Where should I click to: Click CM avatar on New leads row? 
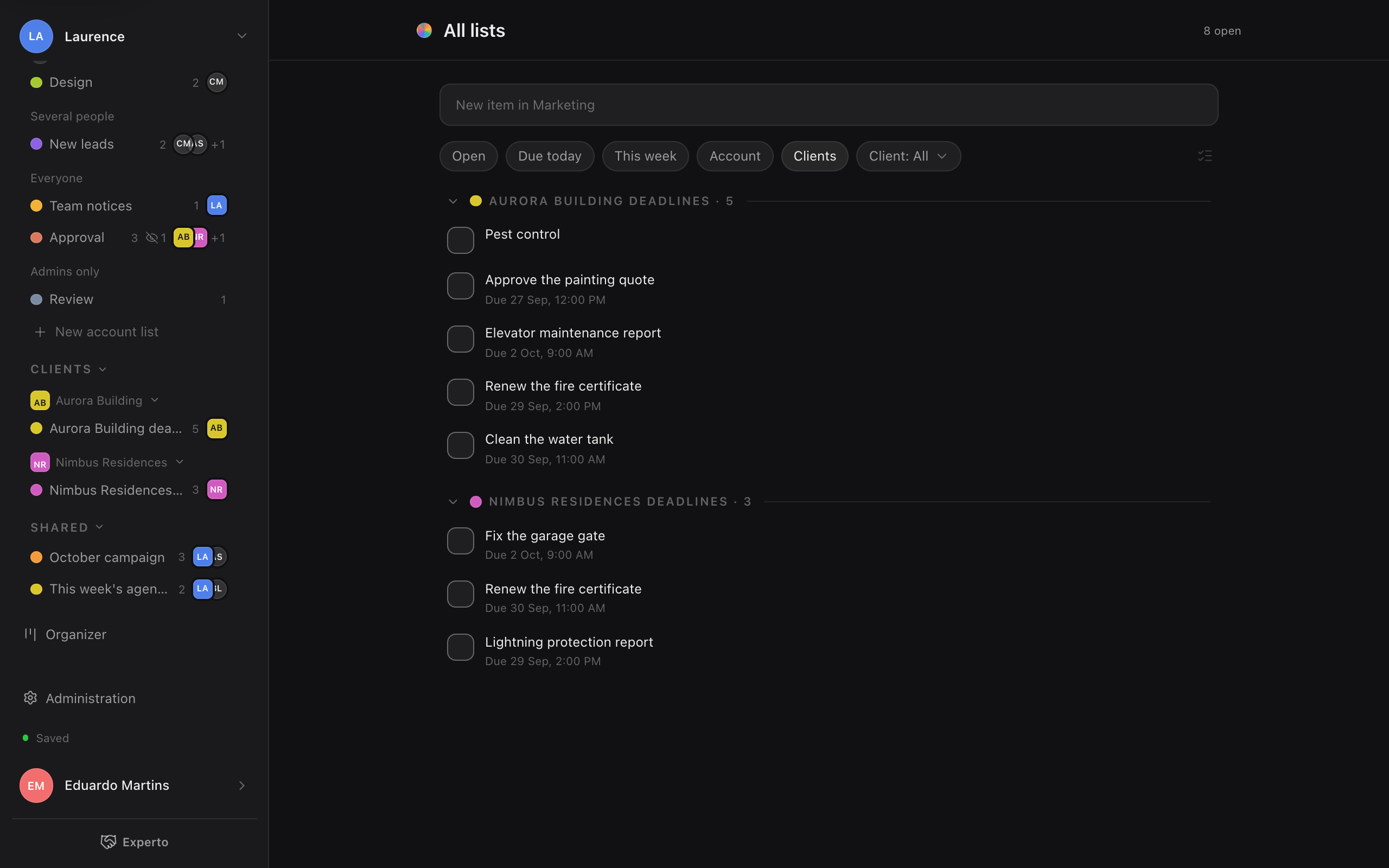(182, 144)
